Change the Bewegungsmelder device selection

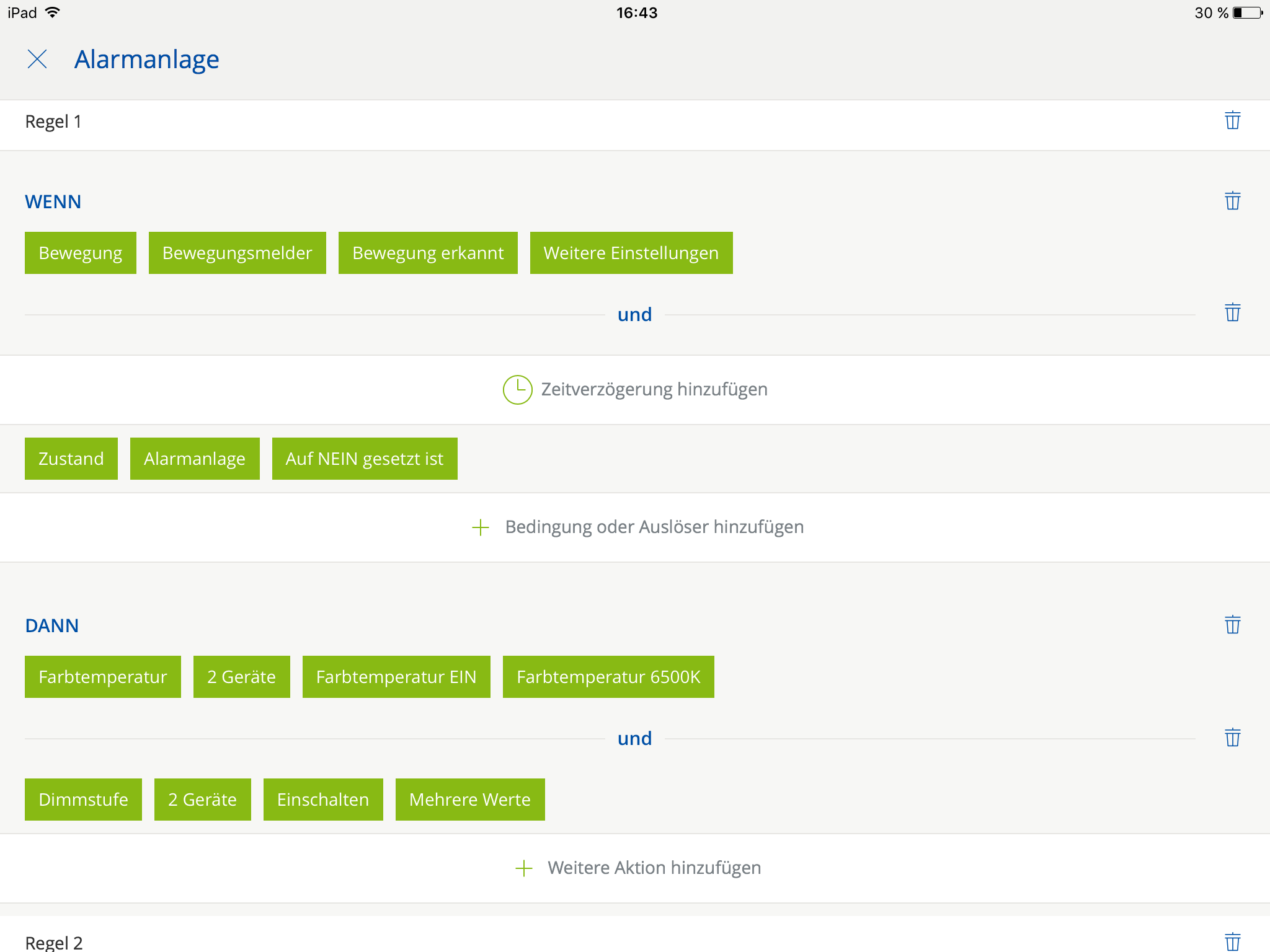coord(237,253)
